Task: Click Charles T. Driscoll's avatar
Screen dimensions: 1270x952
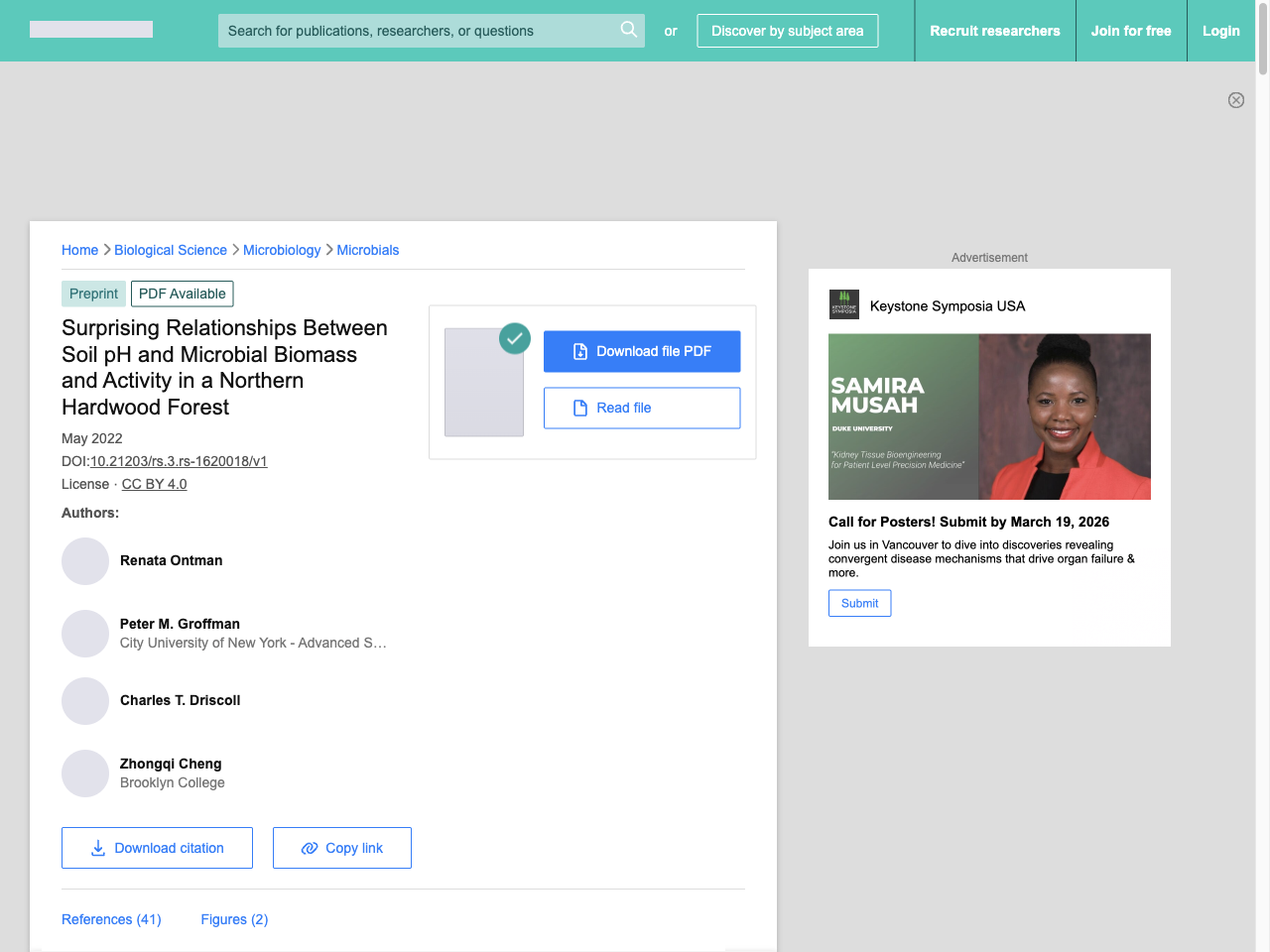Action: [x=85, y=701]
